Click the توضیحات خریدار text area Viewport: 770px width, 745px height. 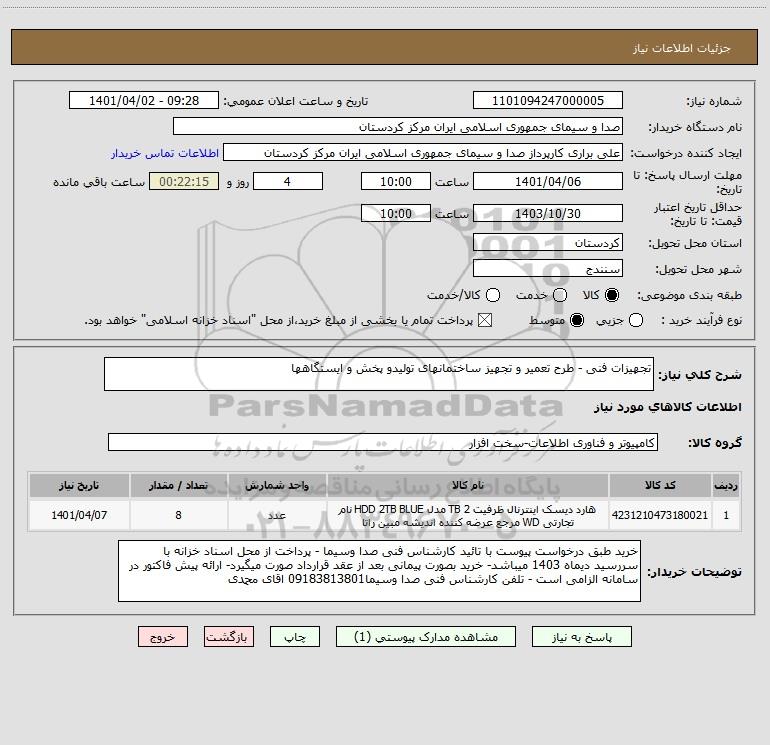pyautogui.click(x=379, y=571)
